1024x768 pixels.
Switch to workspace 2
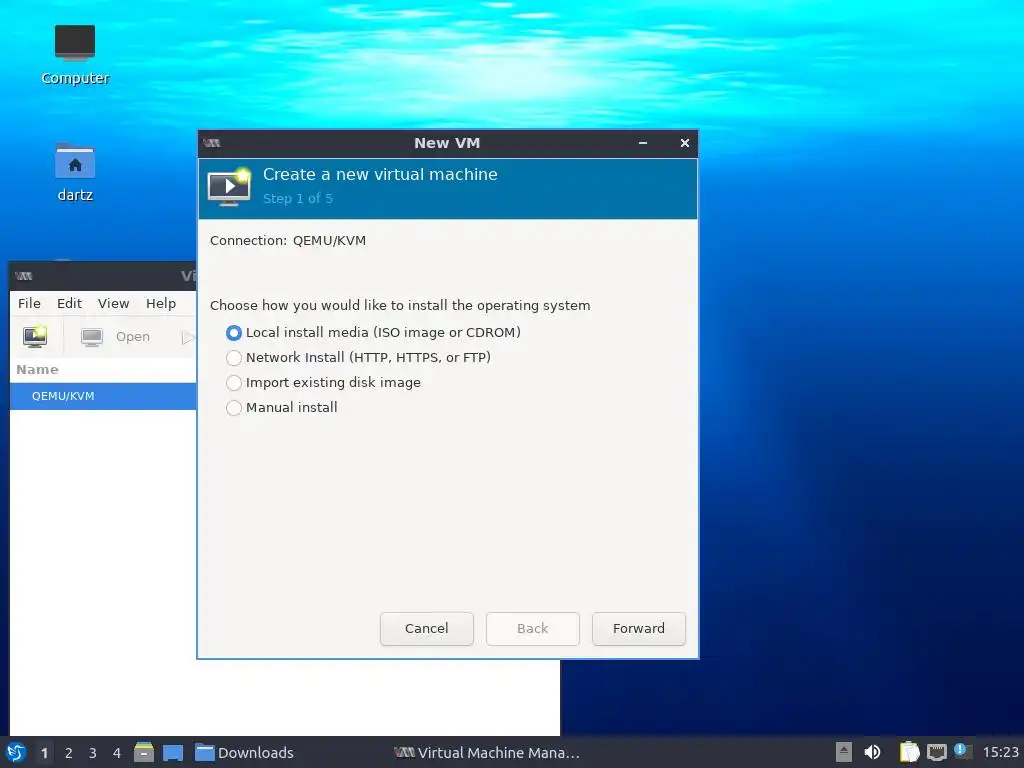pyautogui.click(x=69, y=753)
